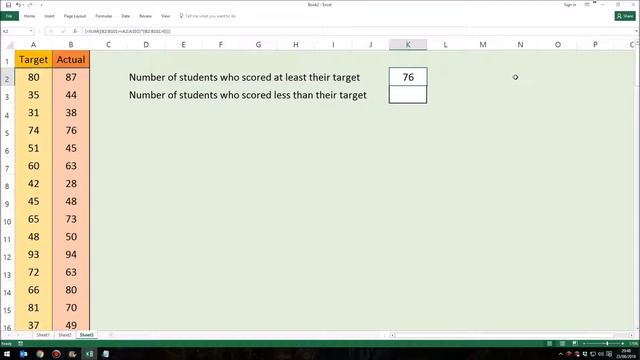Click 'Number of students who scored less than their target'
The height and width of the screenshot is (360, 640).
248,95
